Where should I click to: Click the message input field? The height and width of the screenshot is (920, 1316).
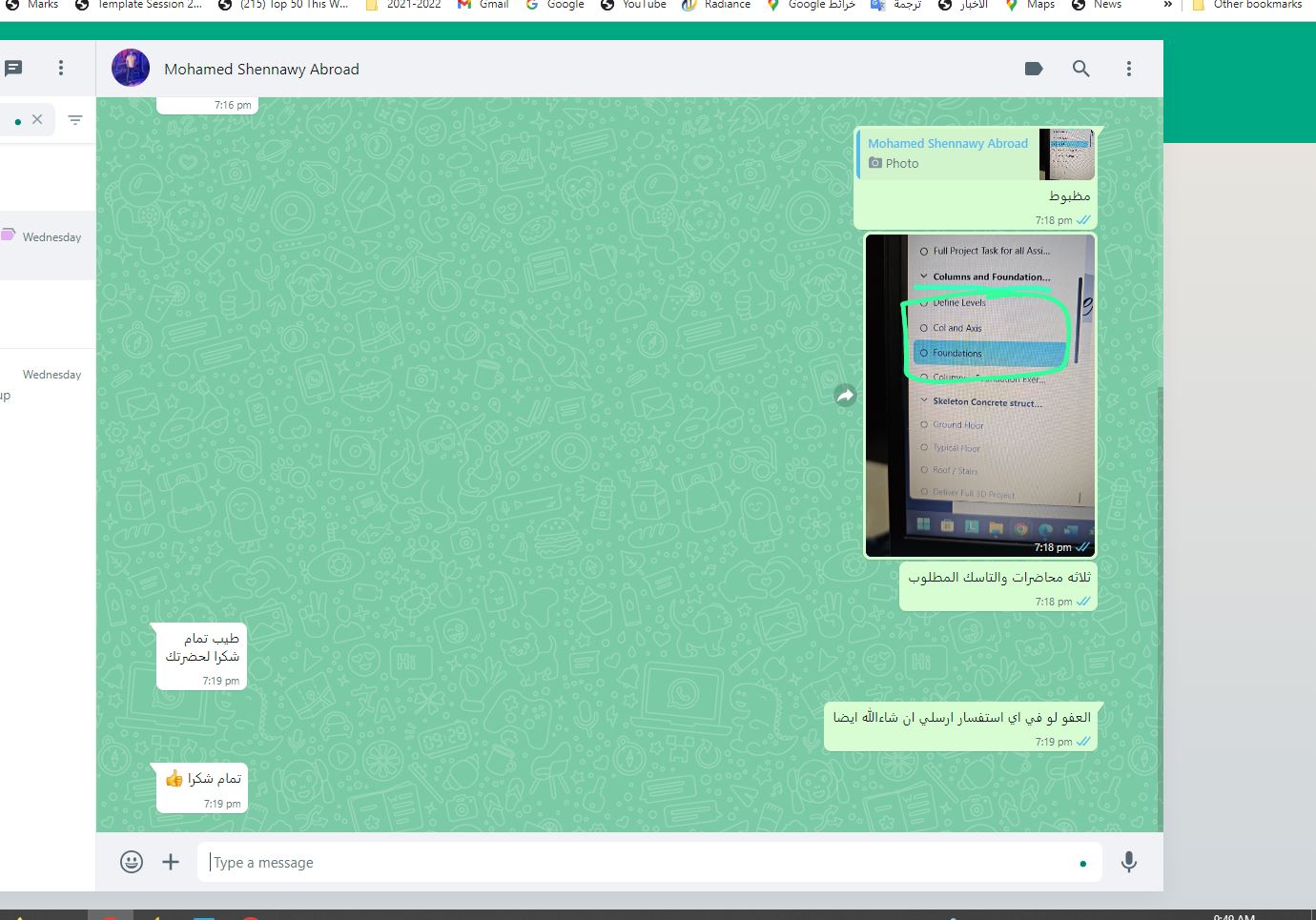pyautogui.click(x=649, y=862)
